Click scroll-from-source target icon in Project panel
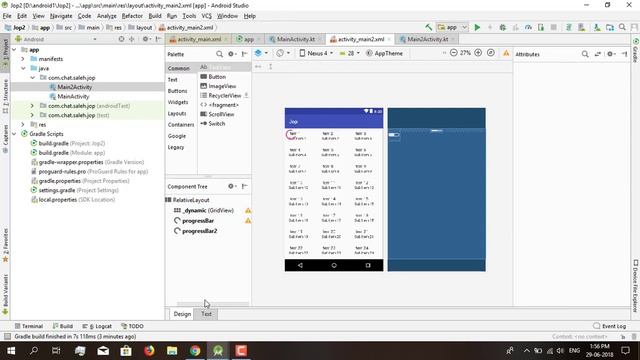This screenshot has height=360, width=640. 121,39
